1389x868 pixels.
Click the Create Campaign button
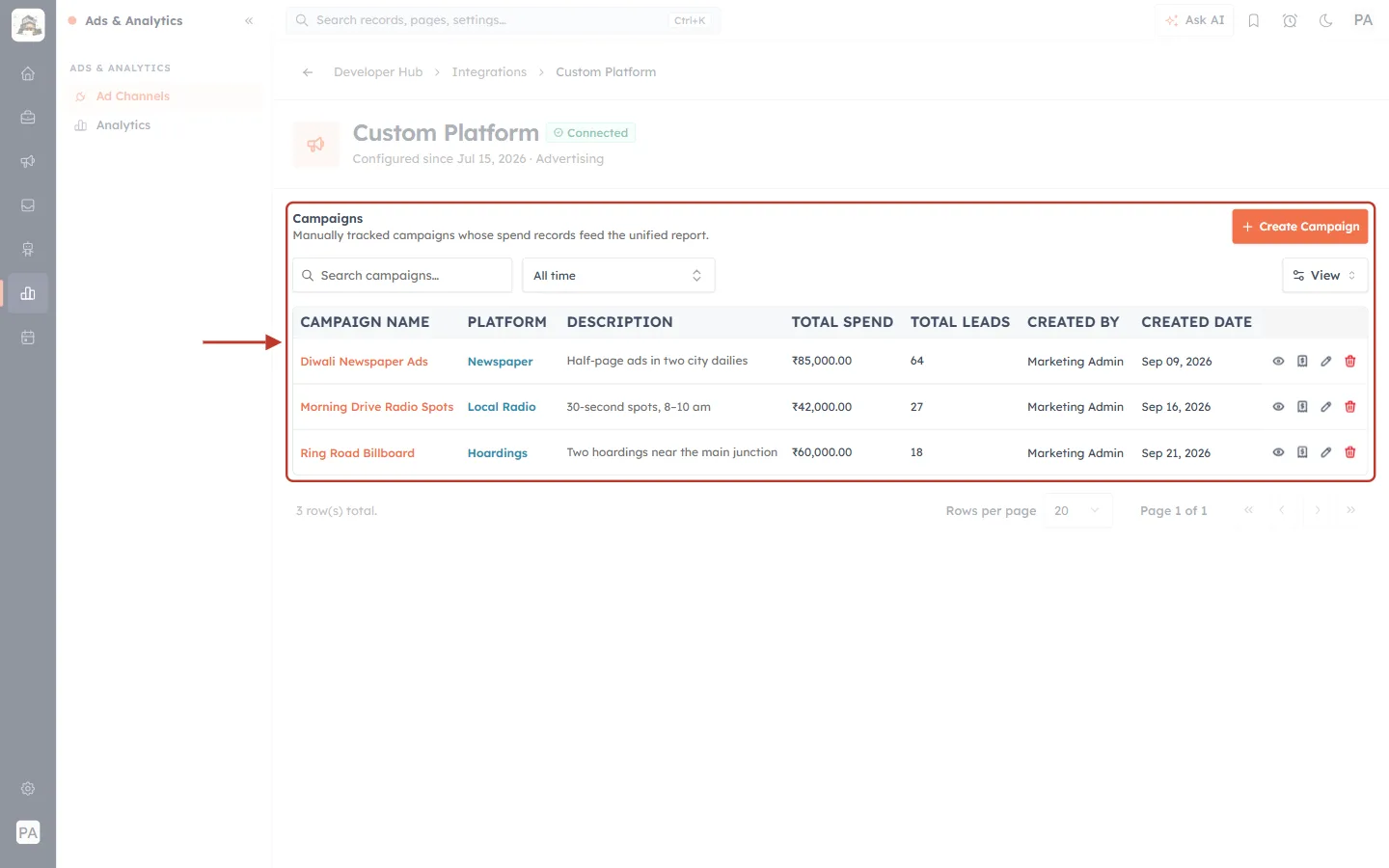[1300, 227]
